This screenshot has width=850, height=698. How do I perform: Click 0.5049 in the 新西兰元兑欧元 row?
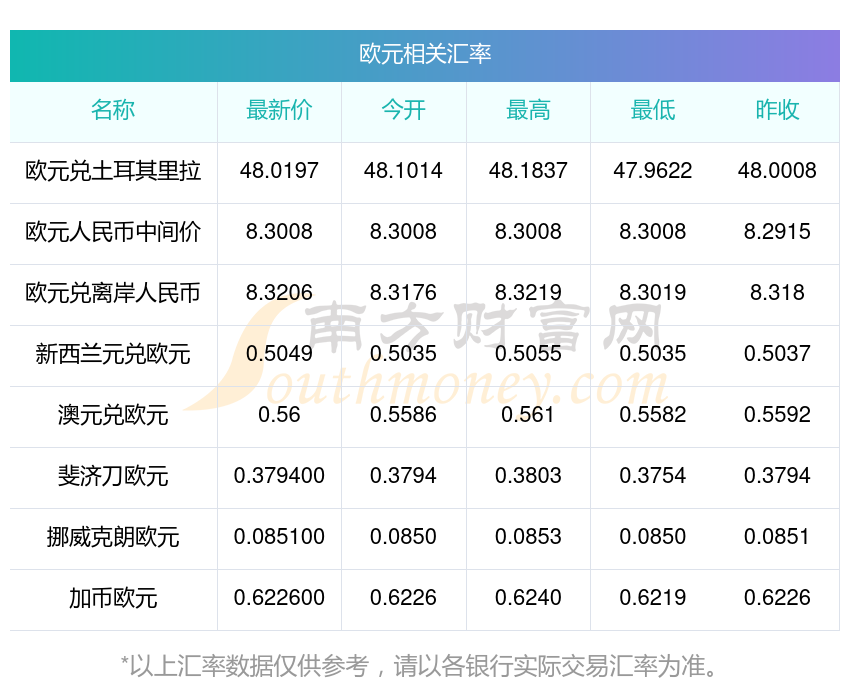pos(279,354)
